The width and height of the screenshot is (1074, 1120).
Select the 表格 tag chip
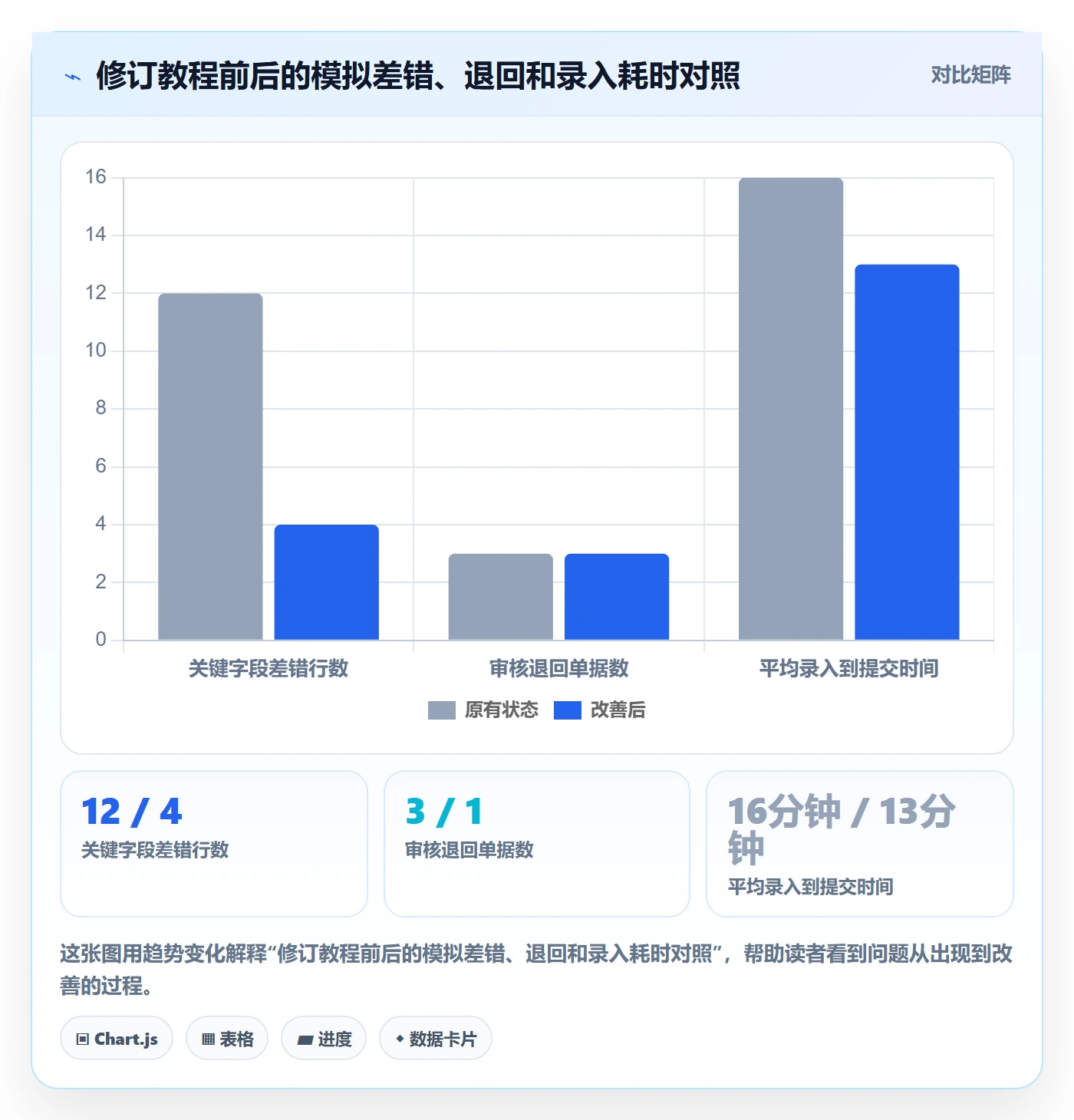click(x=227, y=1039)
